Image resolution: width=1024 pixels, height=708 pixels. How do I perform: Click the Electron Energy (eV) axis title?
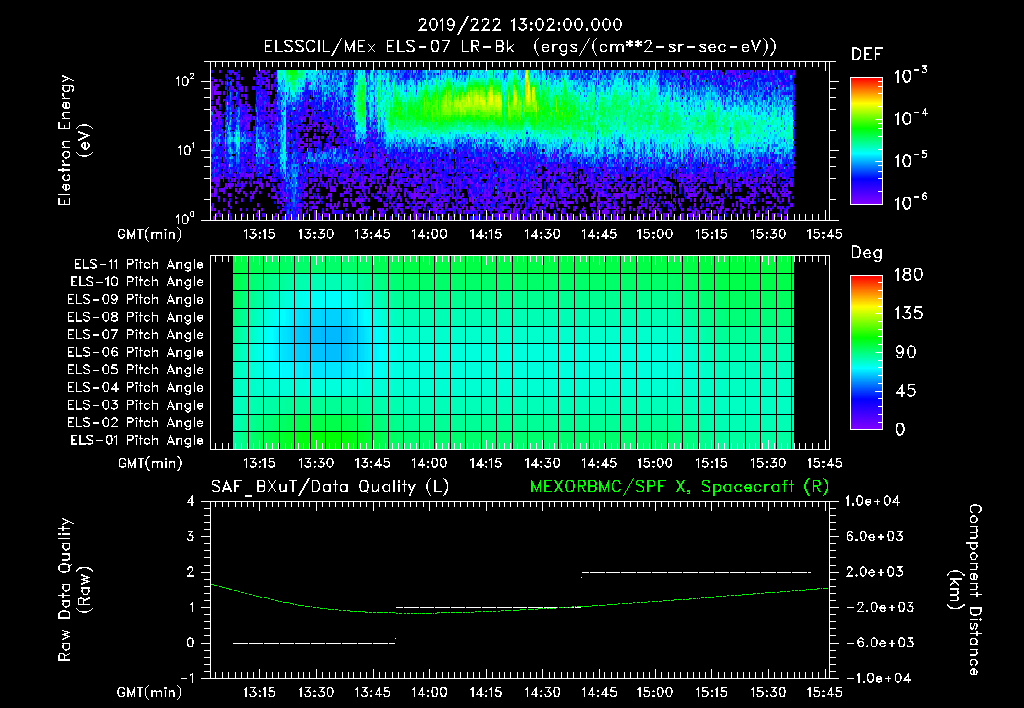[x=74, y=140]
